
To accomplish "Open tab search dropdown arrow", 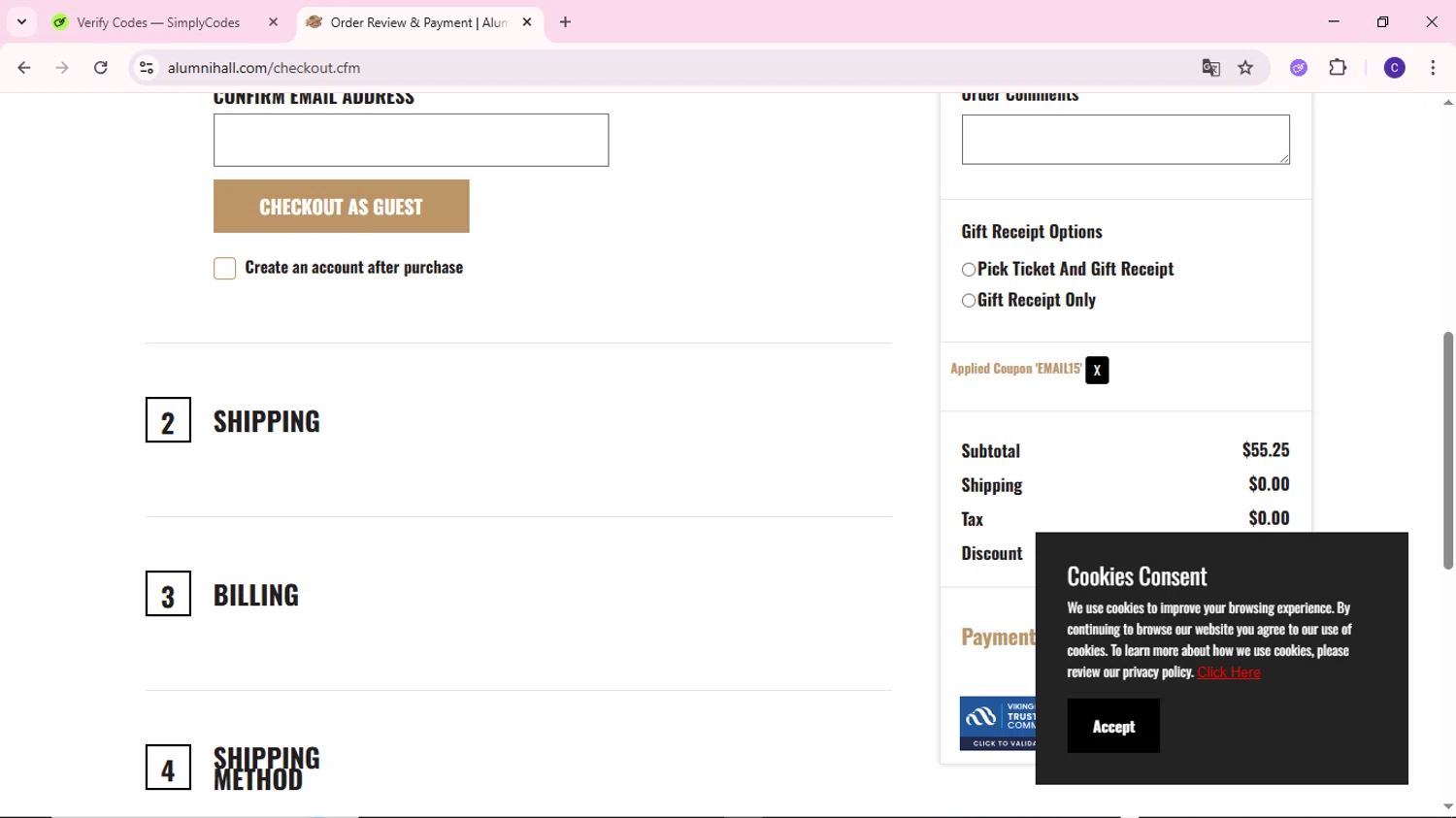I will tap(21, 22).
